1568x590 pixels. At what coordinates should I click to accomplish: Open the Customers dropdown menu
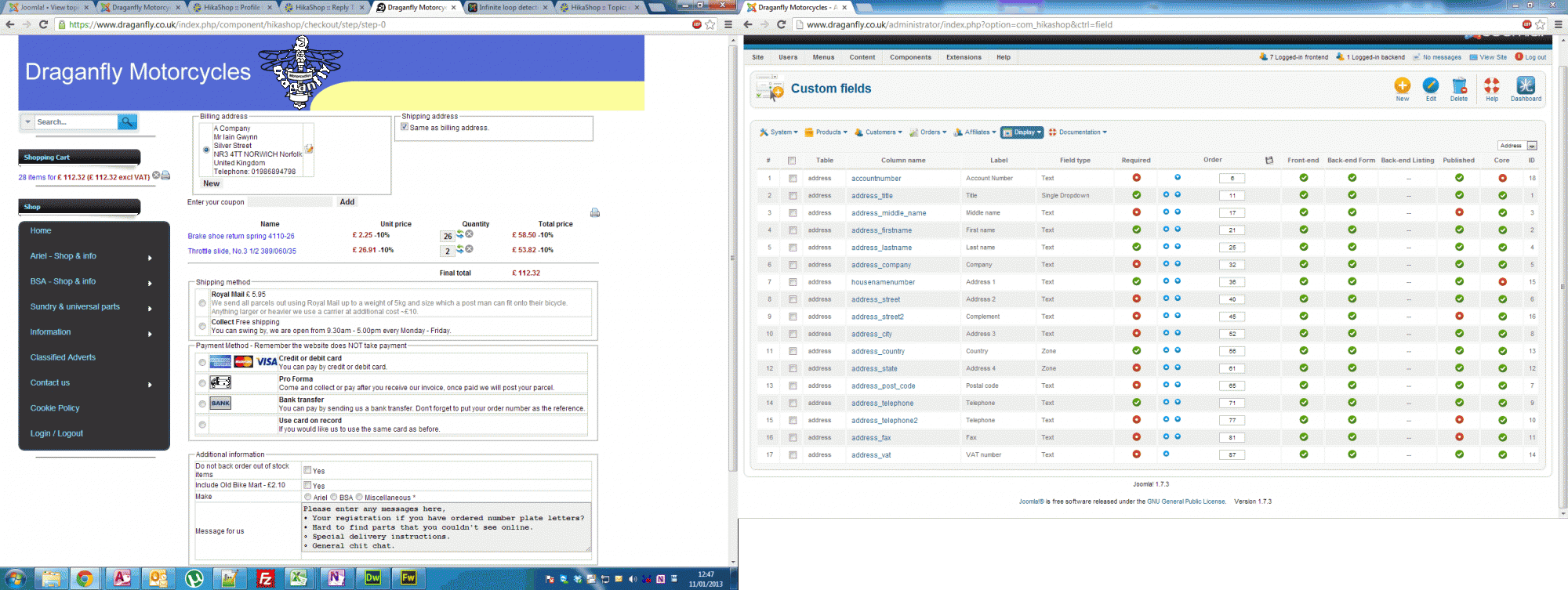[x=878, y=132]
